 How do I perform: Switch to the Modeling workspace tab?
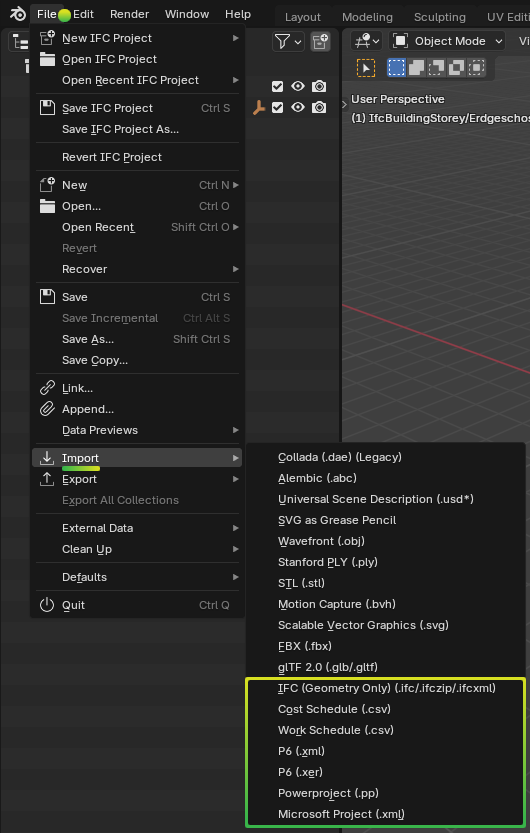(x=367, y=17)
